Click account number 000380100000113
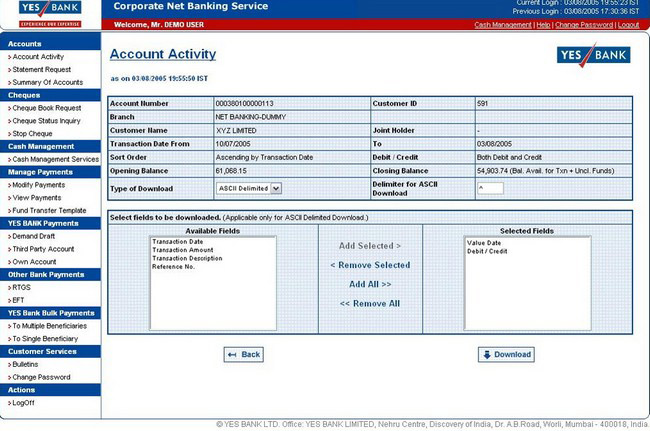650x431 pixels. click(x=245, y=104)
